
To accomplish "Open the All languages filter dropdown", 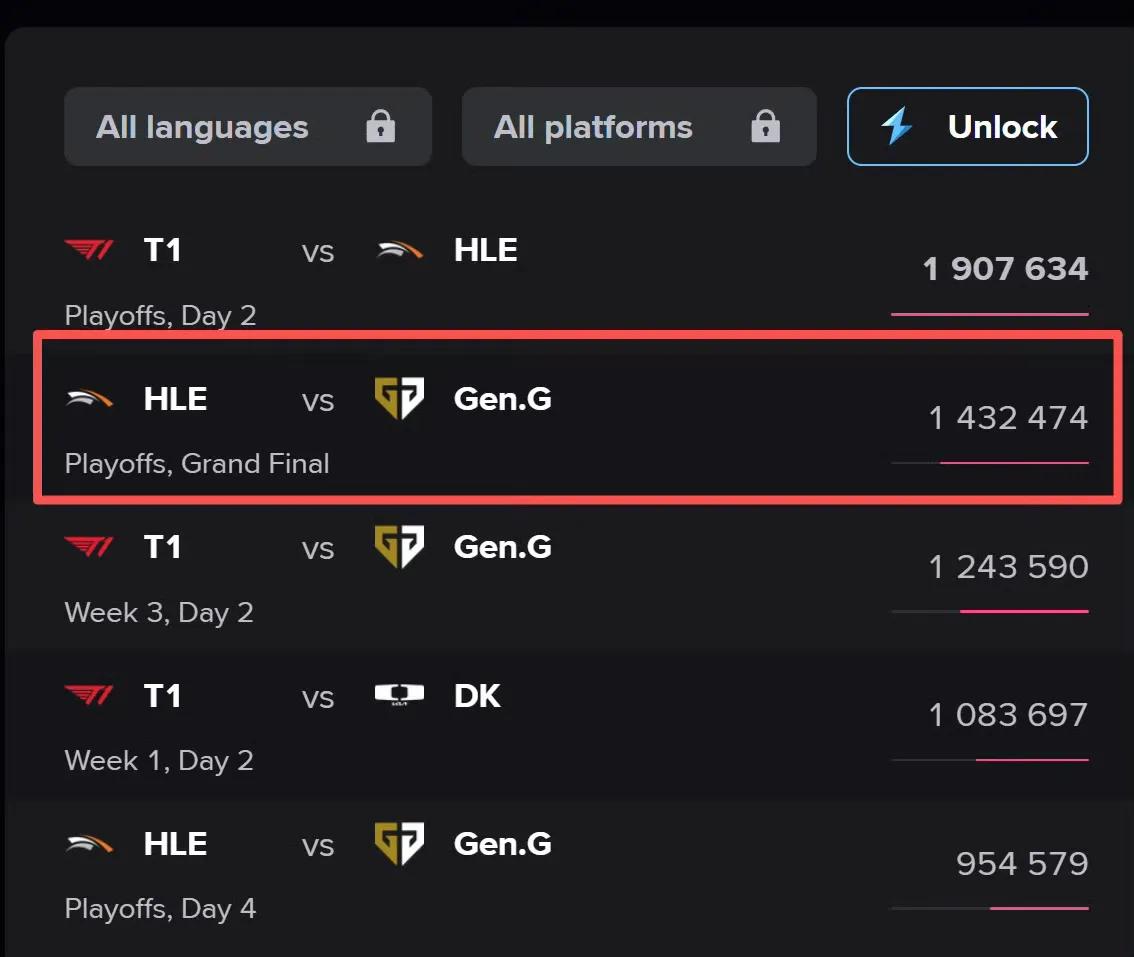I will (247, 127).
